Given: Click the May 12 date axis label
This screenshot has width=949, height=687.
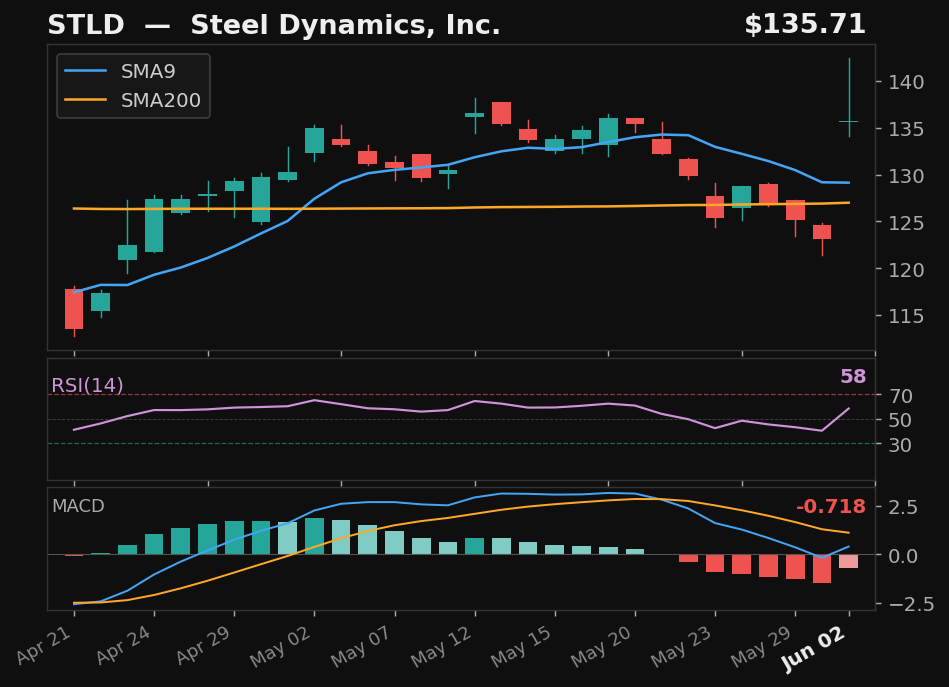Looking at the screenshot, I should (x=441, y=646).
